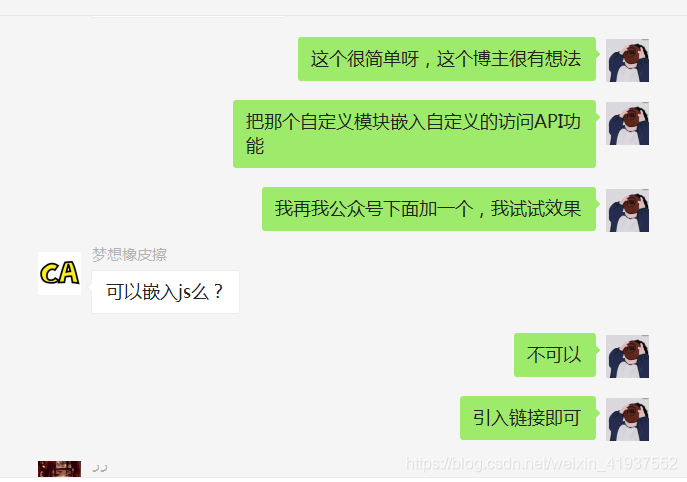The height and width of the screenshot is (482, 687).
Task: Click avatar beside '把那个自定义模块' message
Action: (627, 124)
